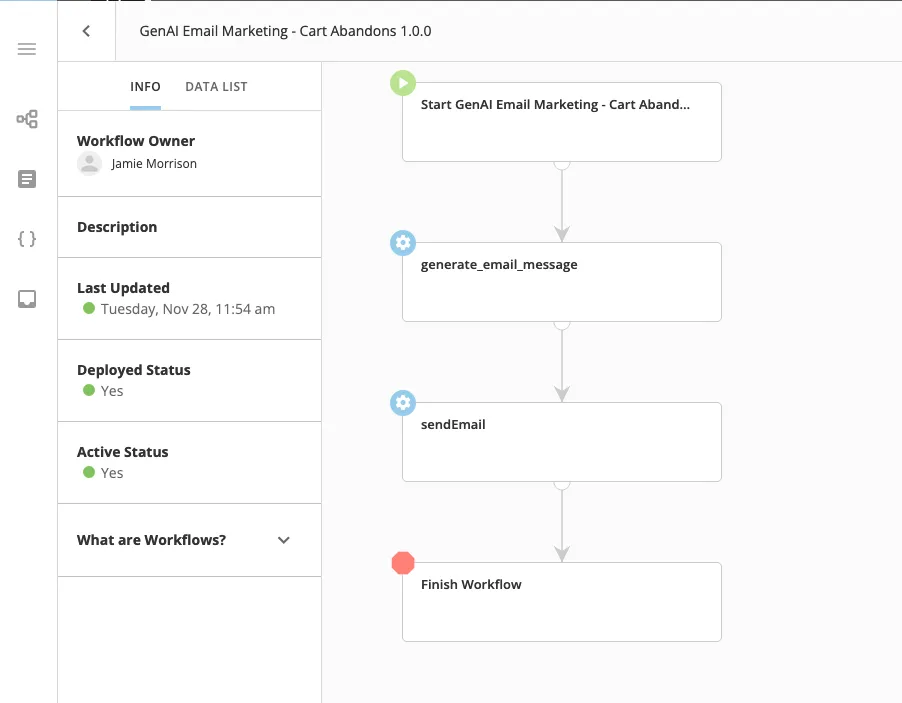This screenshot has width=902, height=703.
Task: Open the document list icon in the sidebar
Action: click(27, 179)
